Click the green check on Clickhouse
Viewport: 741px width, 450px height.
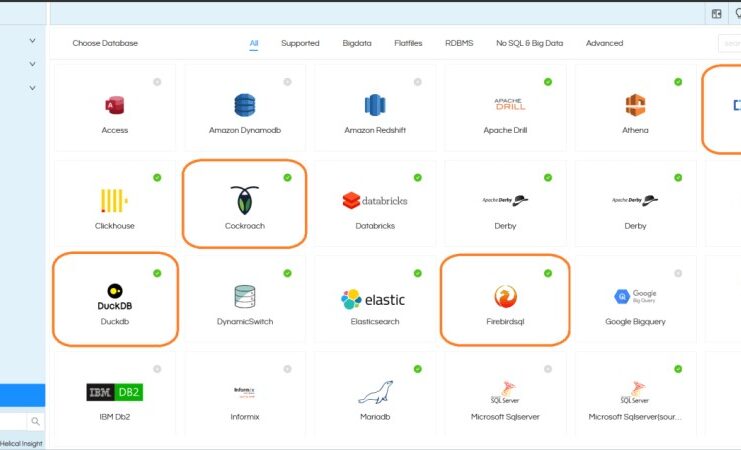(x=157, y=178)
